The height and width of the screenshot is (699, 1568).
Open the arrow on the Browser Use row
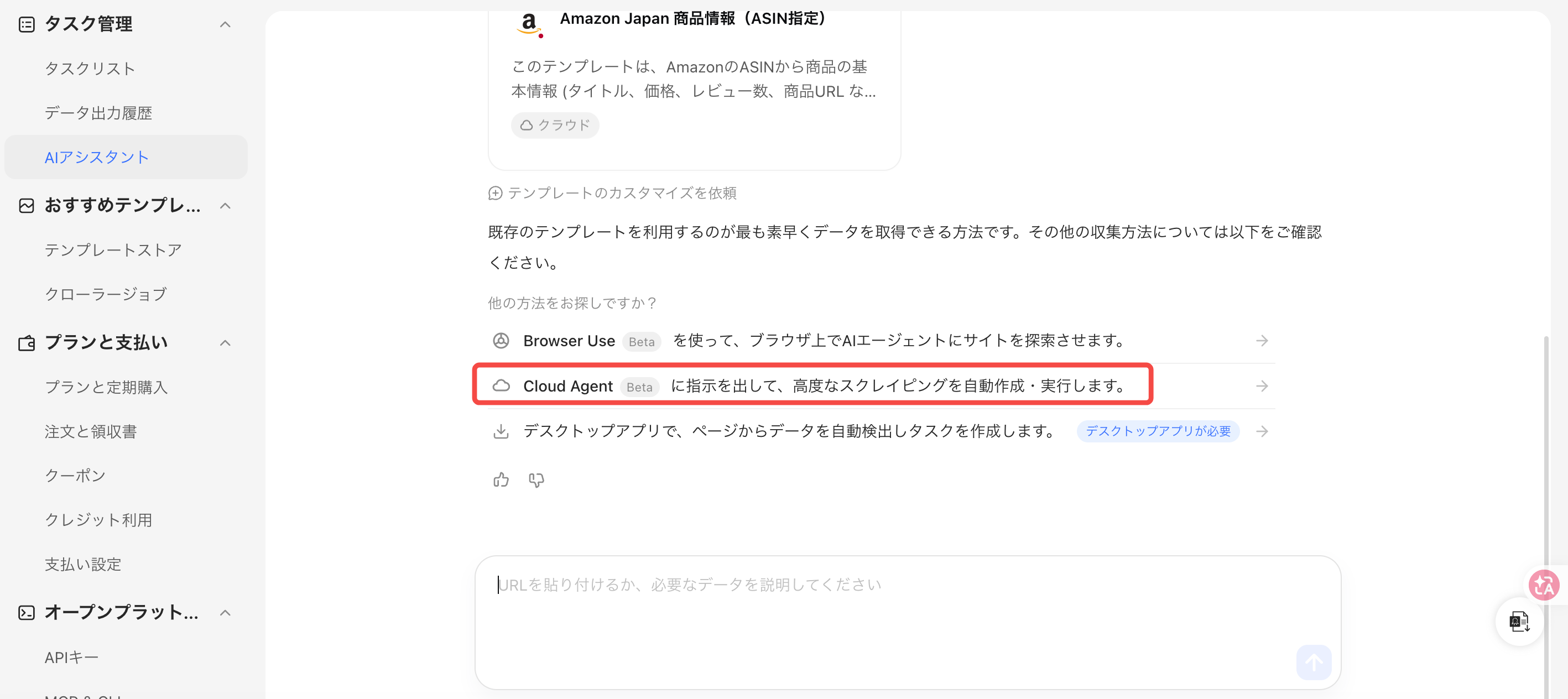click(x=1262, y=341)
